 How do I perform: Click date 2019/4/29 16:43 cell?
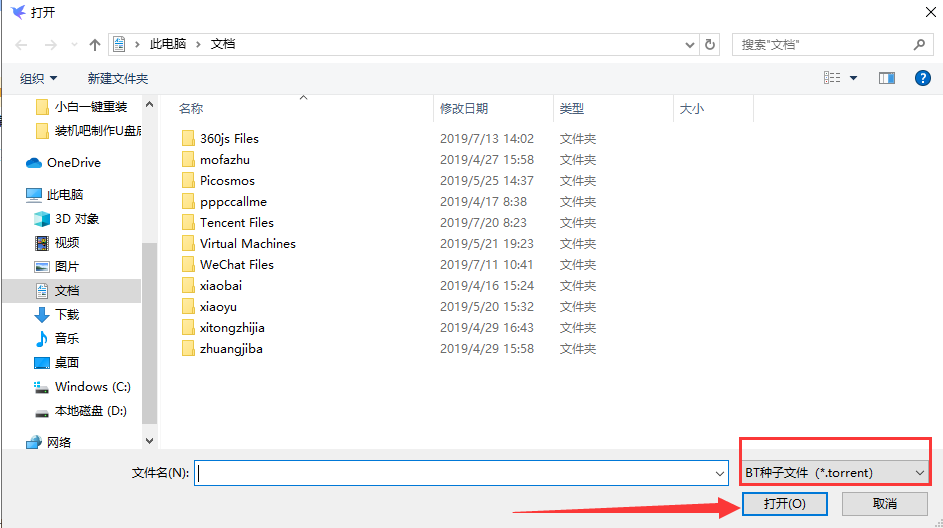(x=487, y=328)
